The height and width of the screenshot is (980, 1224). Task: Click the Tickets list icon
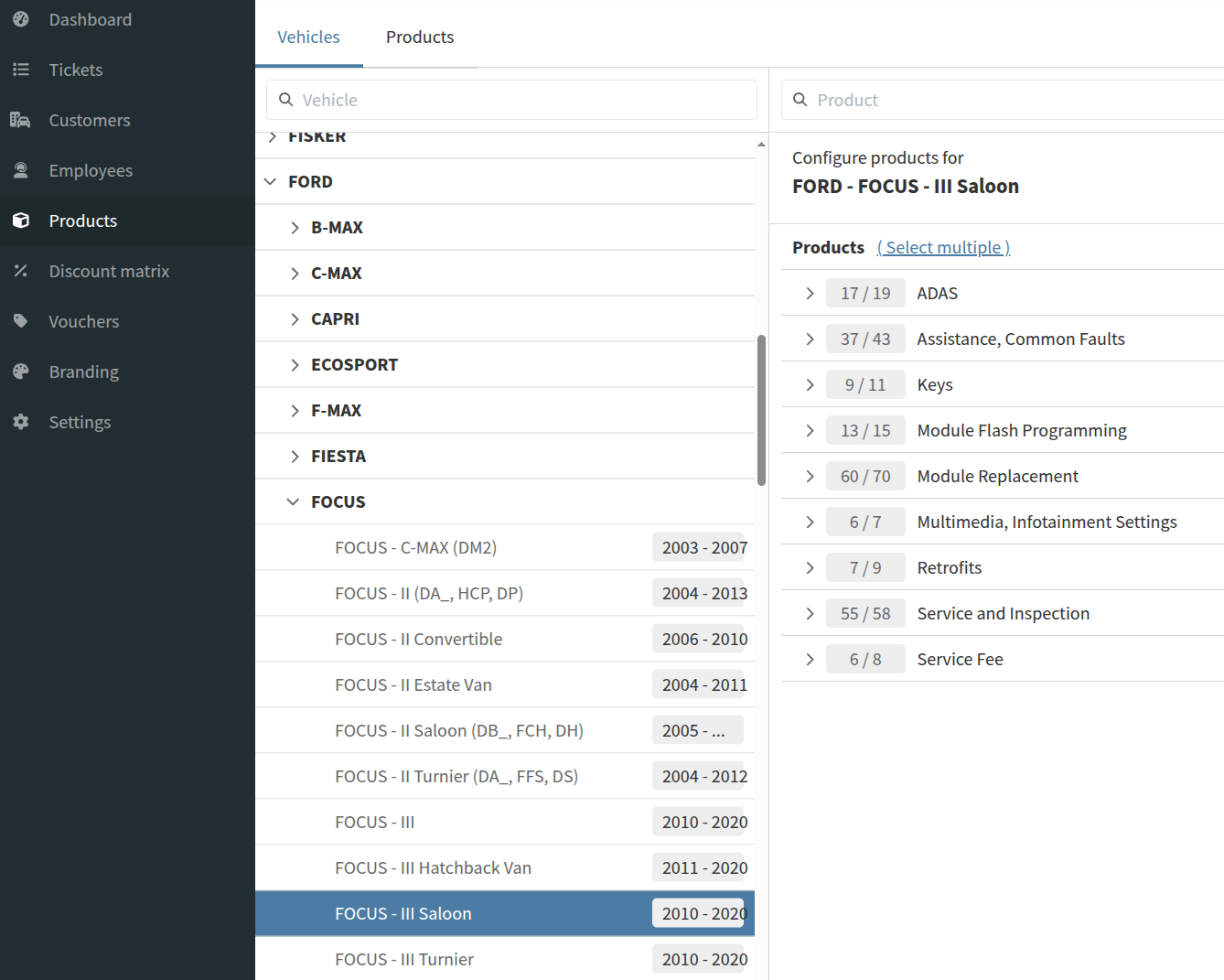[x=21, y=70]
